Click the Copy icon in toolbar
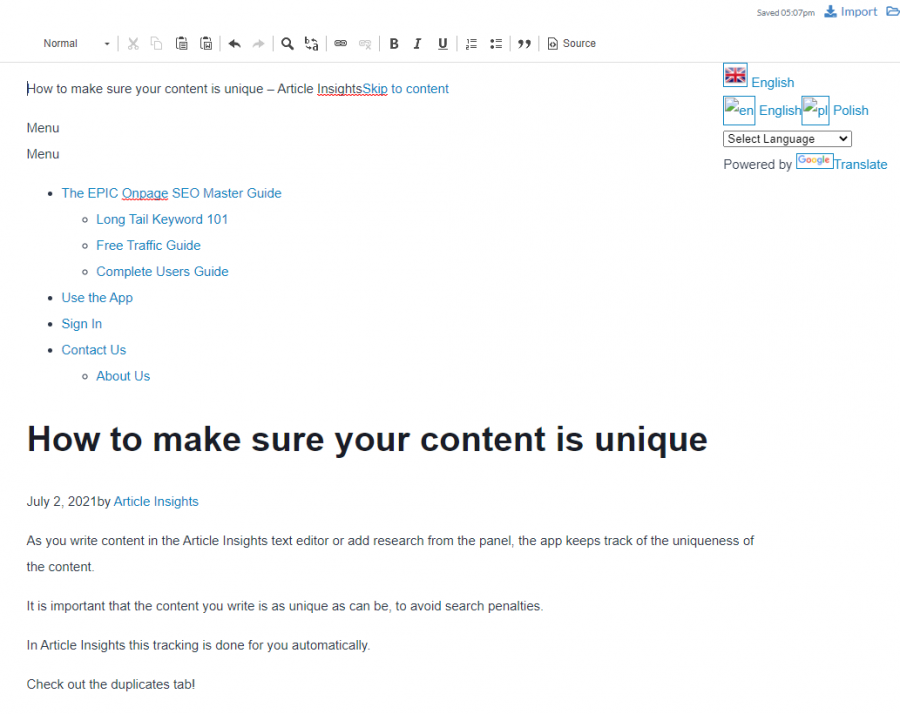This screenshot has width=900, height=714. pos(156,44)
